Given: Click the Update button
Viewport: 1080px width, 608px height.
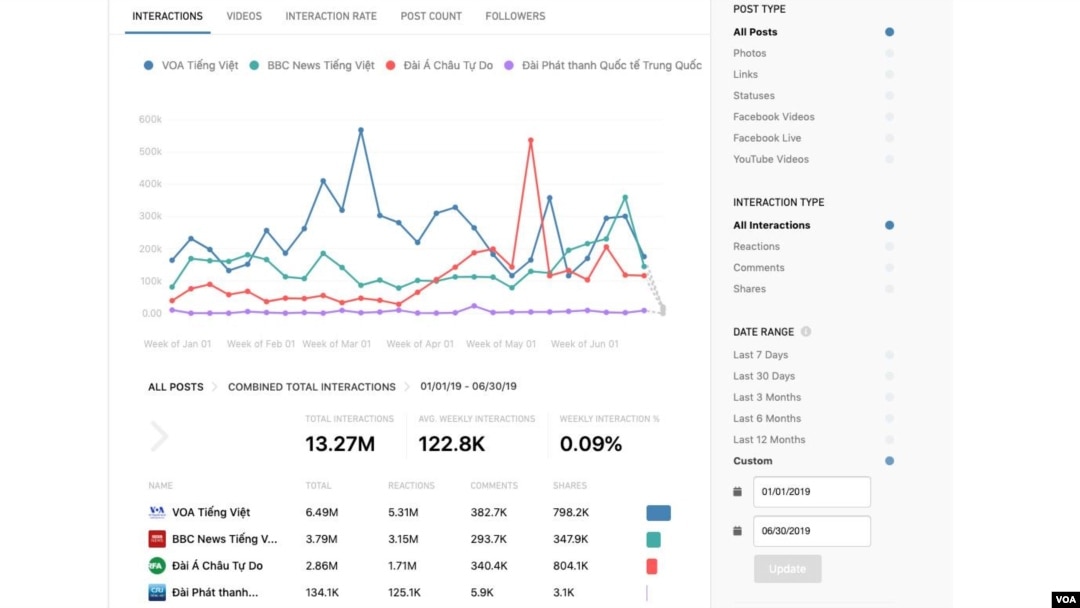Looking at the screenshot, I should (x=787, y=569).
